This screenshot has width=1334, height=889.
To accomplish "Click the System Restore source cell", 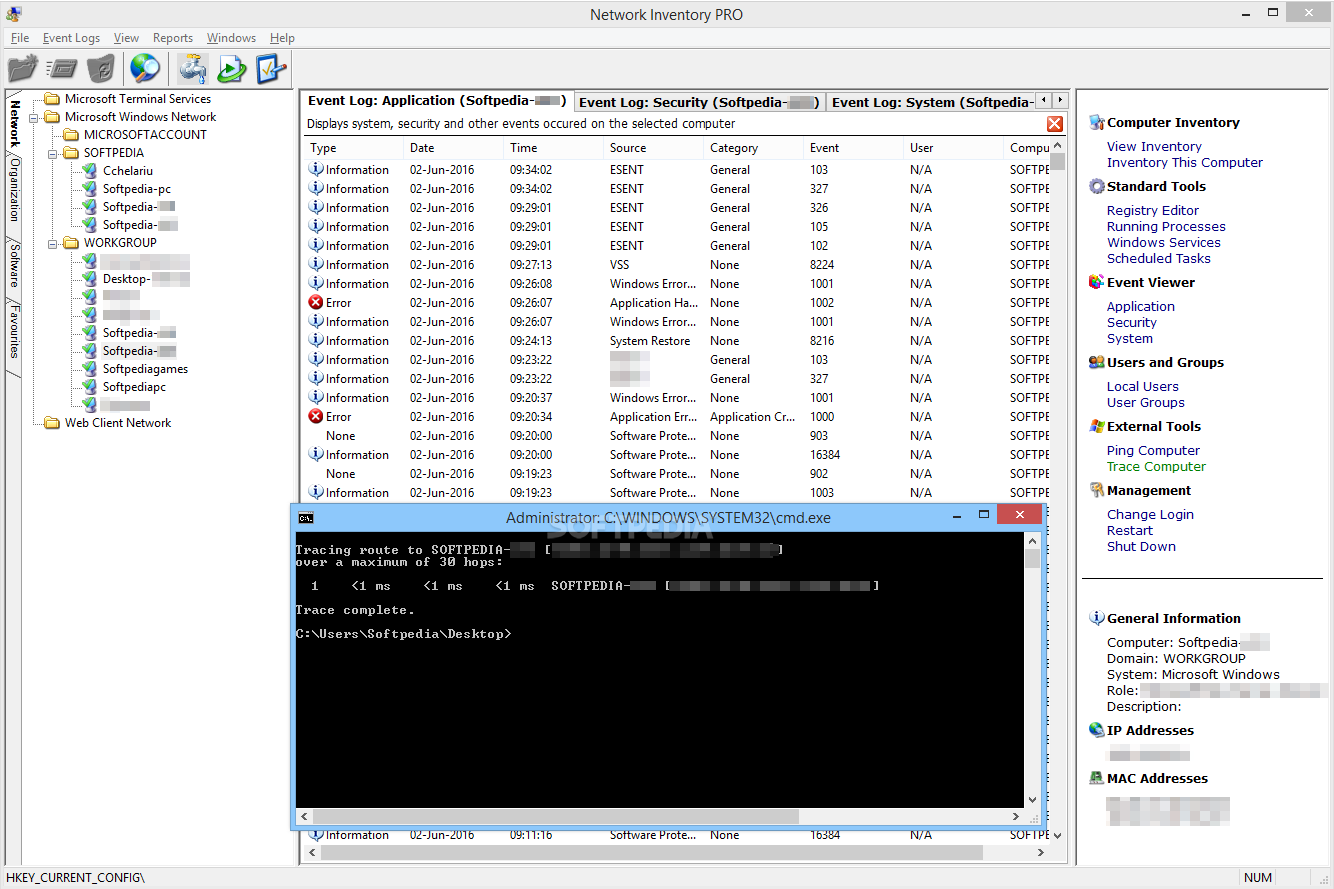I will (x=650, y=341).
